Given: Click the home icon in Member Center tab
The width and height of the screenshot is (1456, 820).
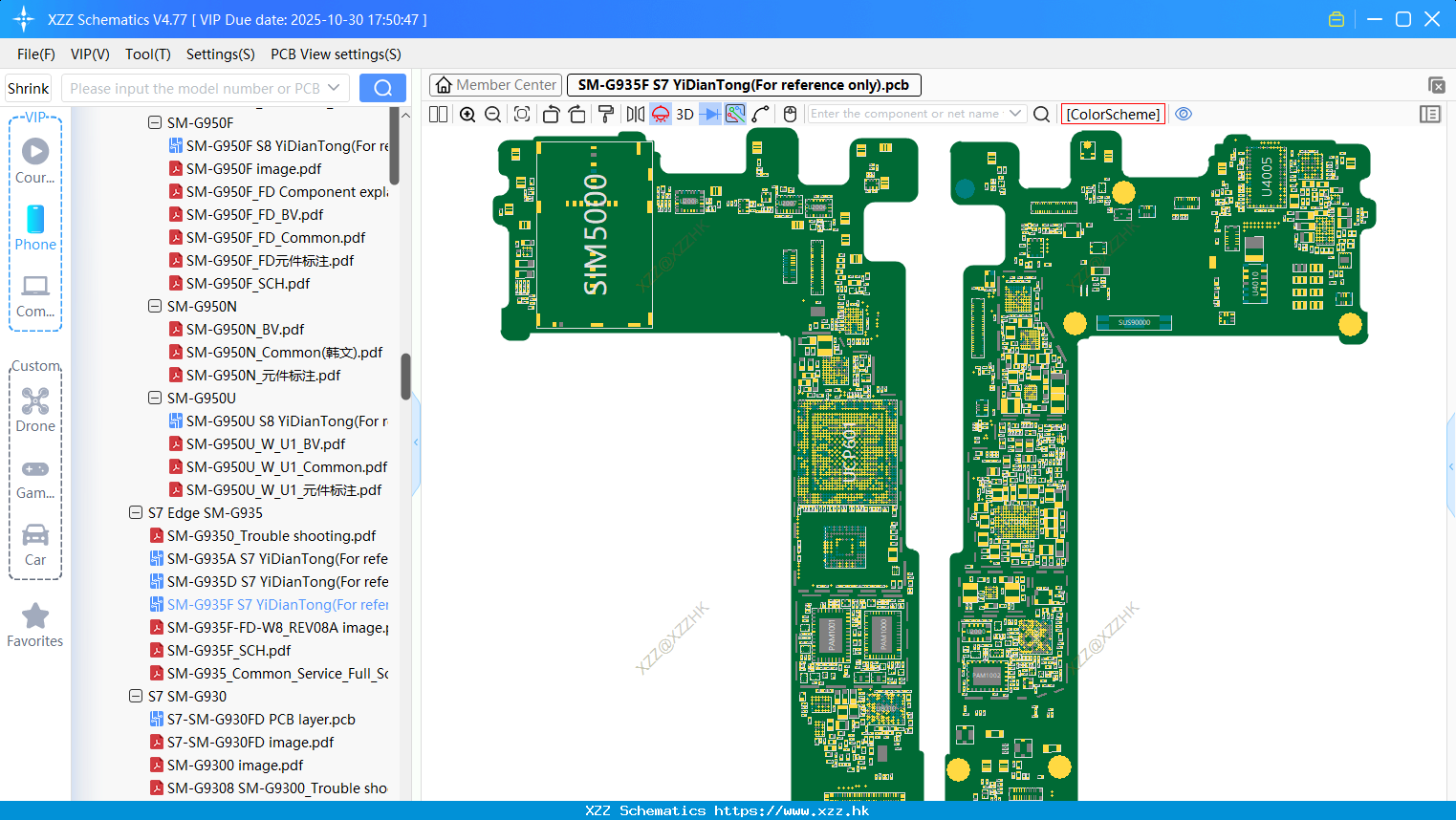Looking at the screenshot, I should click(444, 85).
